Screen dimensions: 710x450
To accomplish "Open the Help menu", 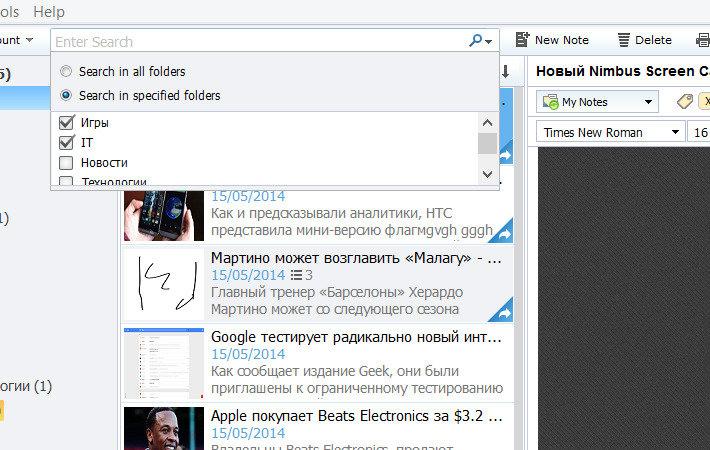I will (x=49, y=12).
